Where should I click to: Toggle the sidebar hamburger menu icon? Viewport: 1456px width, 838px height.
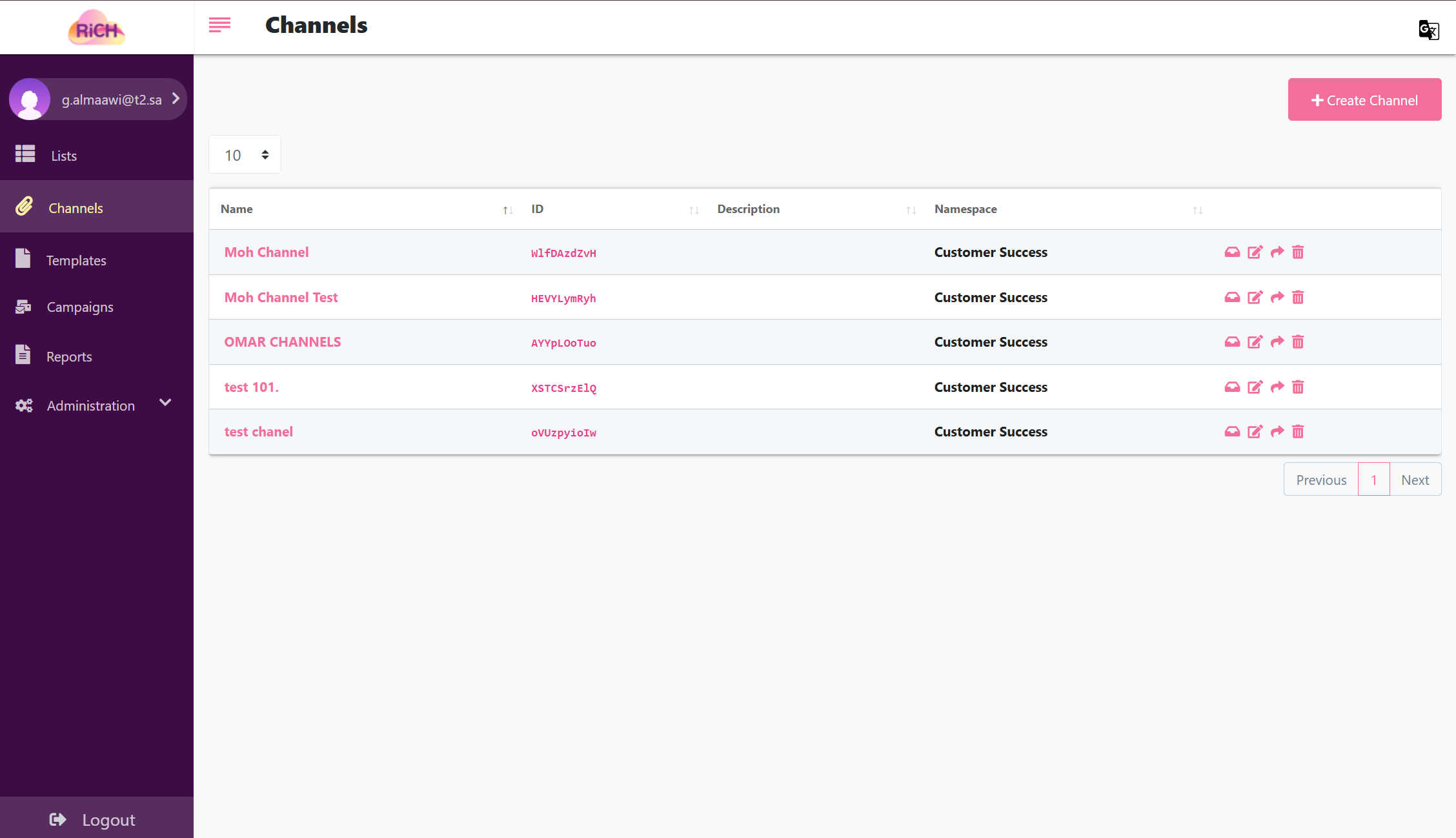(x=219, y=25)
